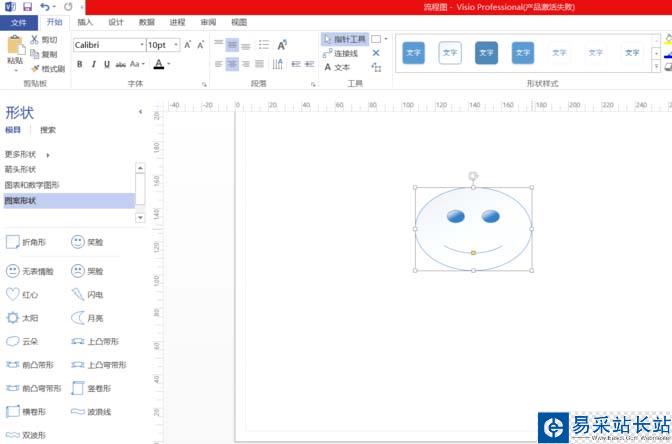Select the 指针工具 (Pointer Tool)
672x444 pixels.
tap(345, 39)
